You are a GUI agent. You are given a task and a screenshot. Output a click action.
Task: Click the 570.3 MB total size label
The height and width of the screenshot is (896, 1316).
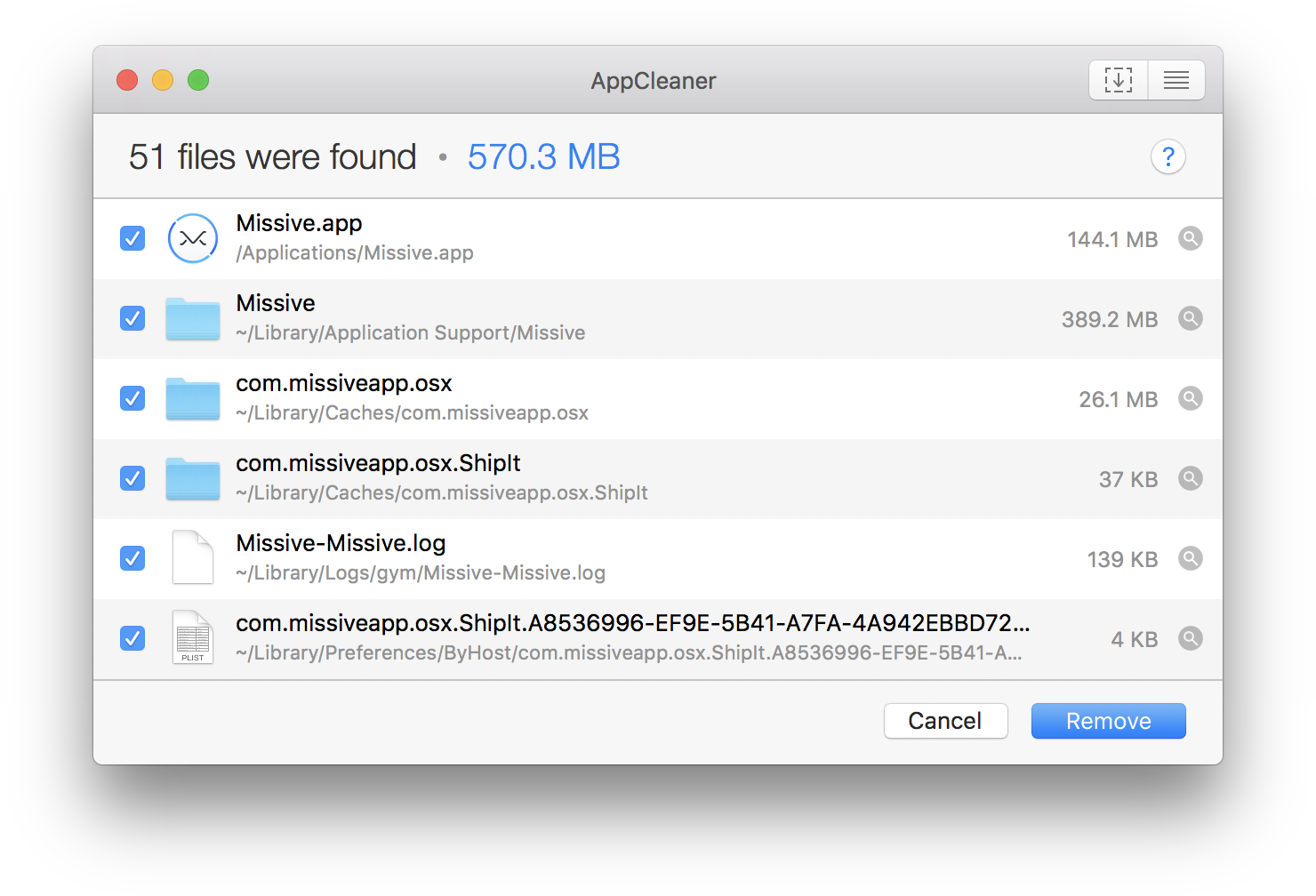(x=543, y=156)
